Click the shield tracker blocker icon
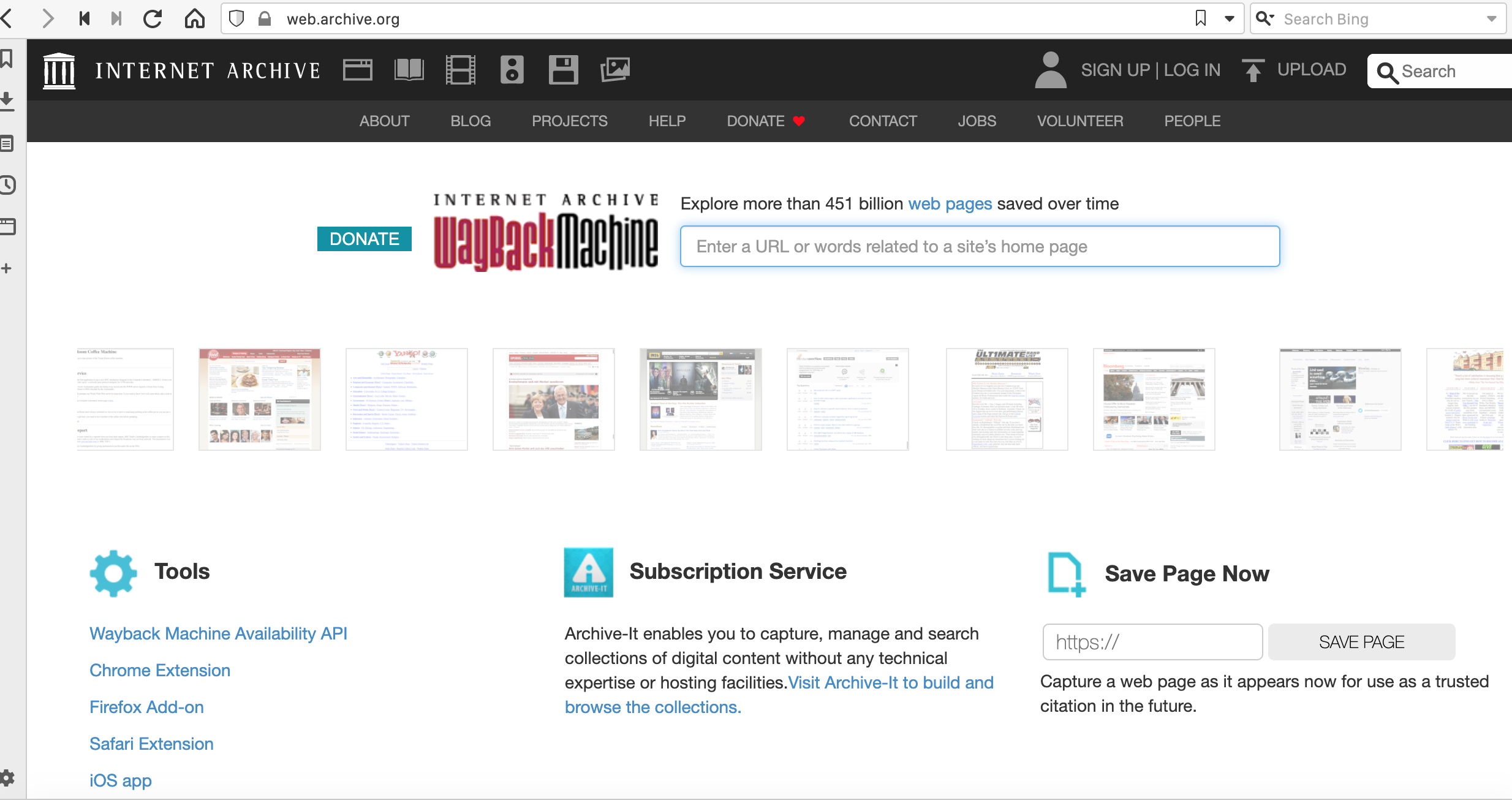1512x800 pixels. tap(236, 18)
